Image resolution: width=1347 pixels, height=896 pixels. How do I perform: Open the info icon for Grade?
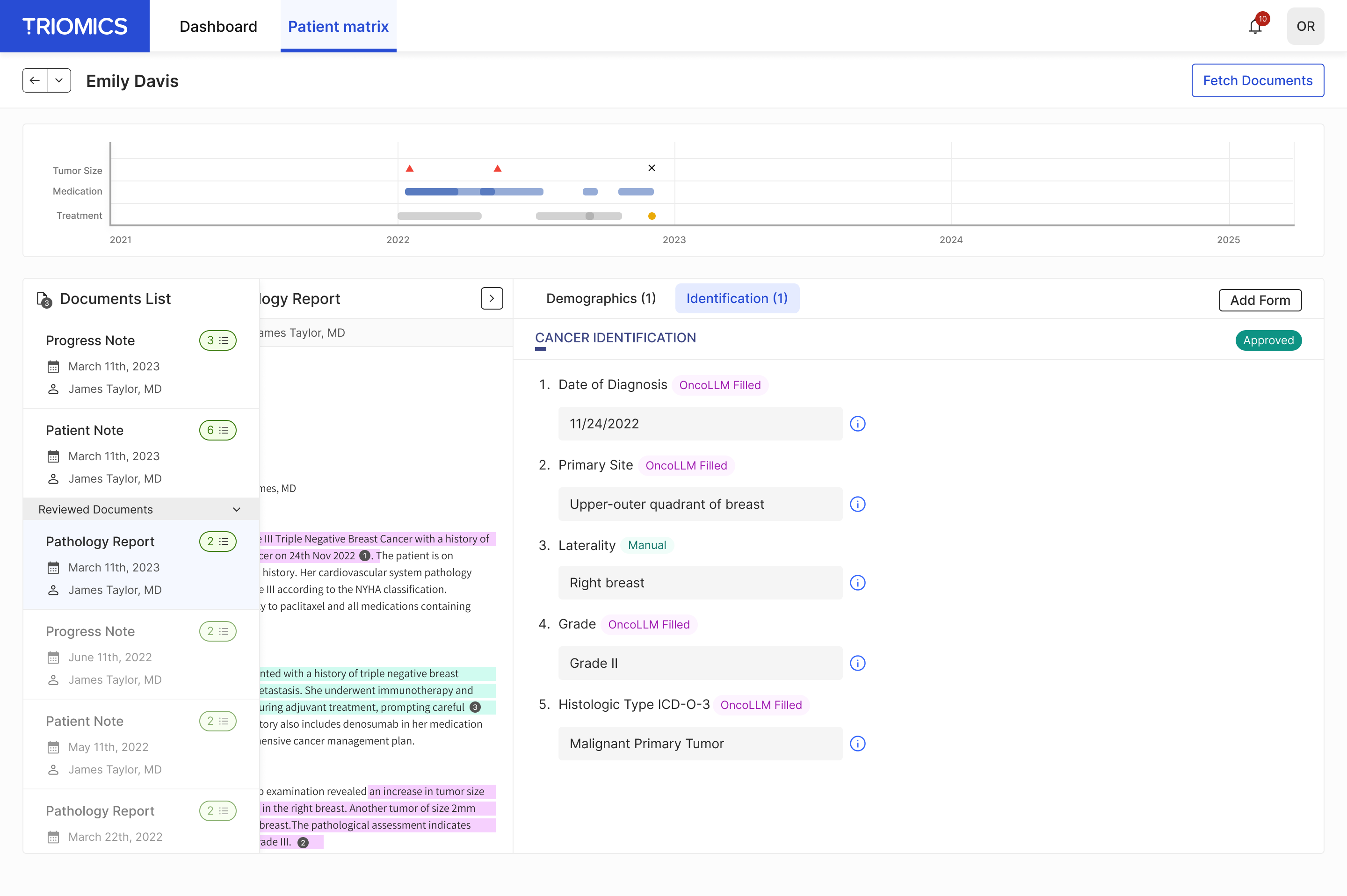coord(857,663)
